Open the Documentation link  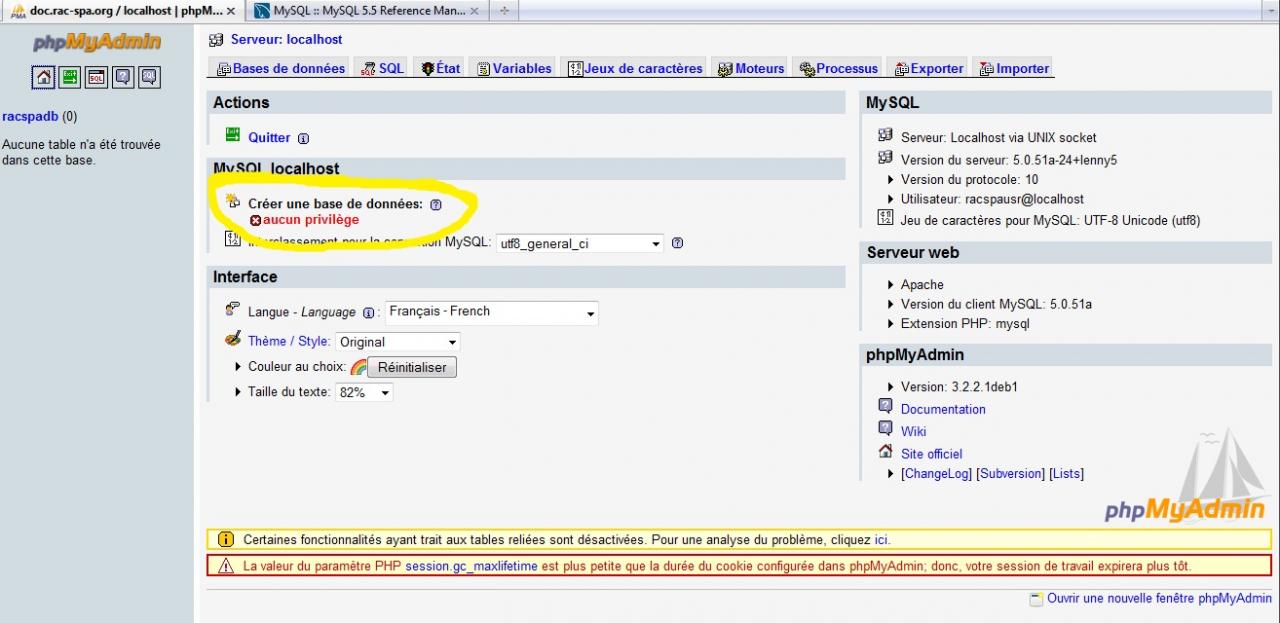tap(943, 409)
